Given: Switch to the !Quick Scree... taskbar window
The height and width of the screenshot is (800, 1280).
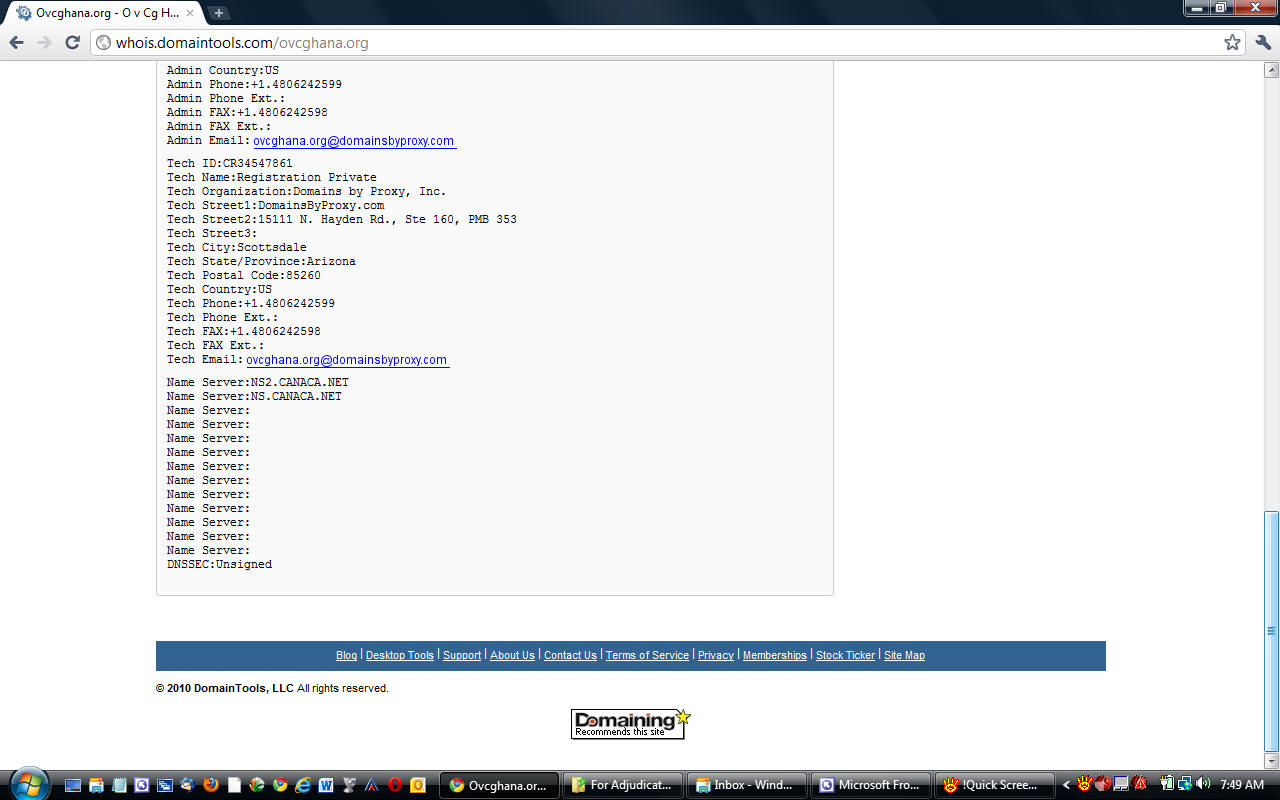Looking at the screenshot, I should click(994, 785).
